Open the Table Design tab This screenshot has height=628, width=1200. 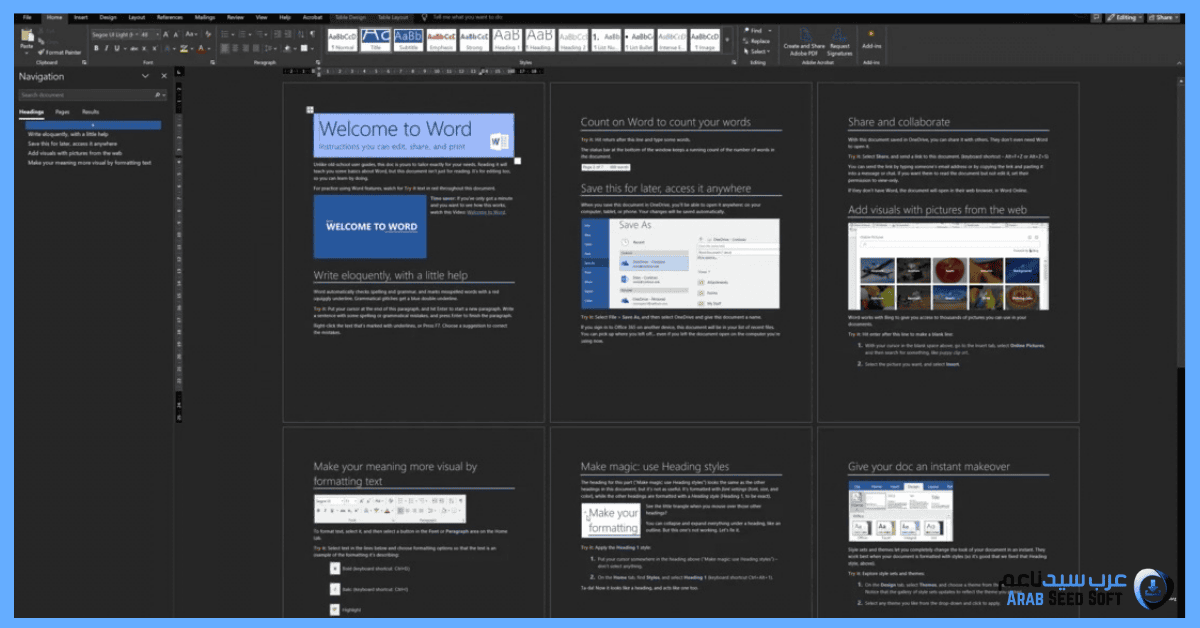(x=350, y=17)
